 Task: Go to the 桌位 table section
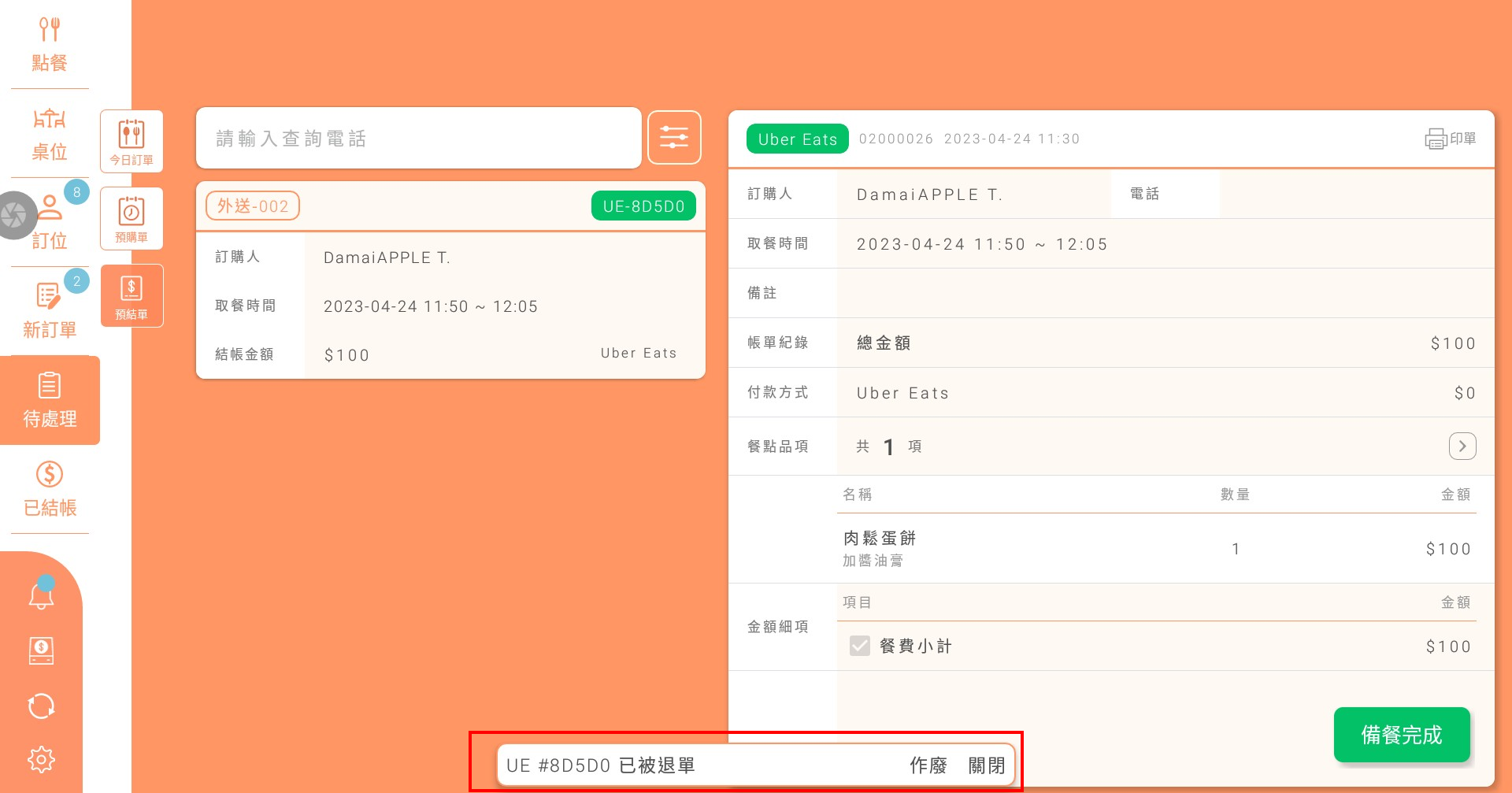pyautogui.click(x=49, y=134)
